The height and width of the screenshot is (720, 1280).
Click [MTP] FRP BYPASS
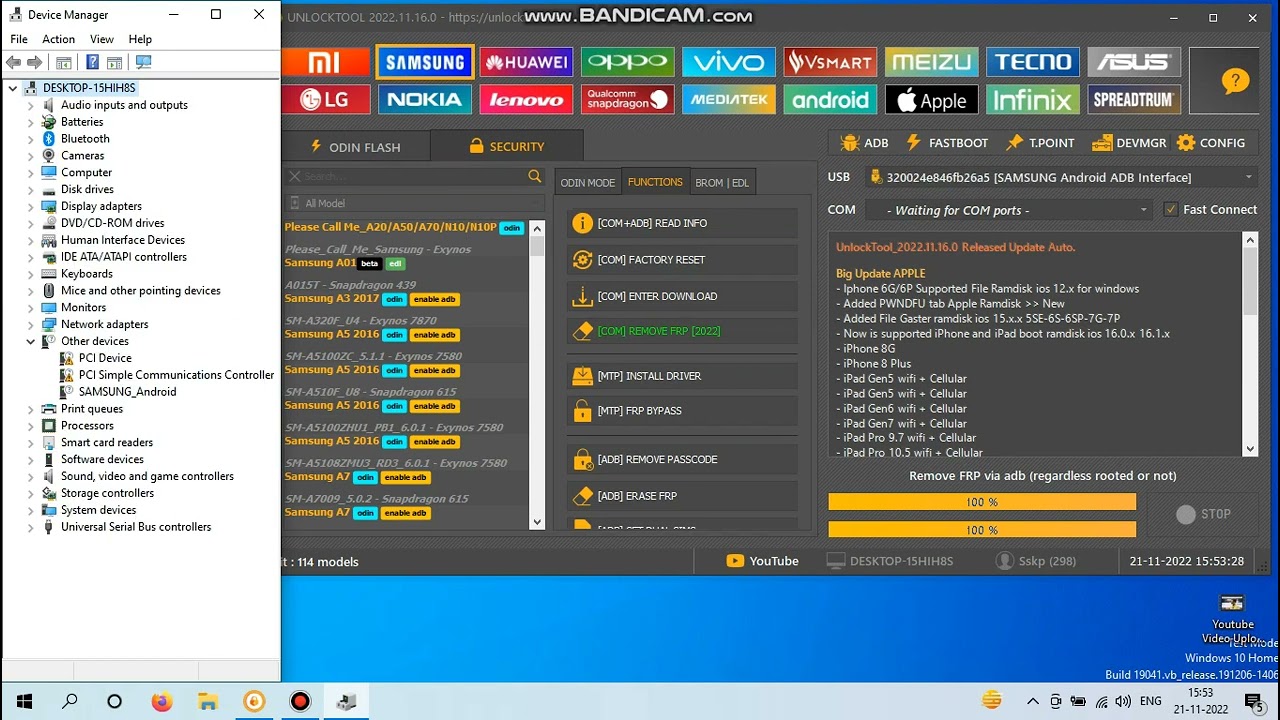click(x=682, y=411)
